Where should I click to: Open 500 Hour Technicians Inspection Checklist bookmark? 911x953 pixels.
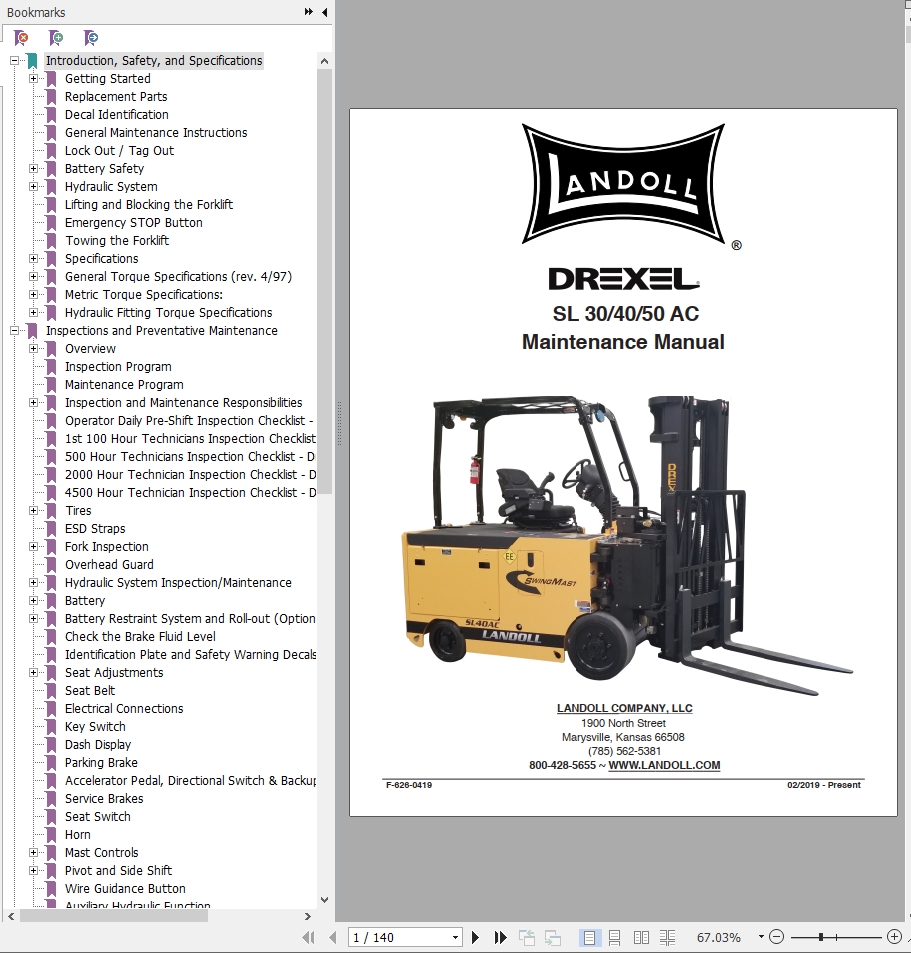coord(190,456)
